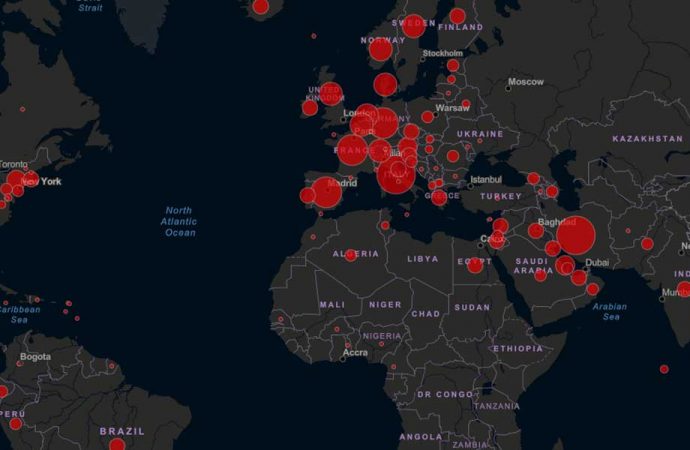Image resolution: width=690 pixels, height=450 pixels.
Task: Click the red circle over Greece
Action: point(439,198)
